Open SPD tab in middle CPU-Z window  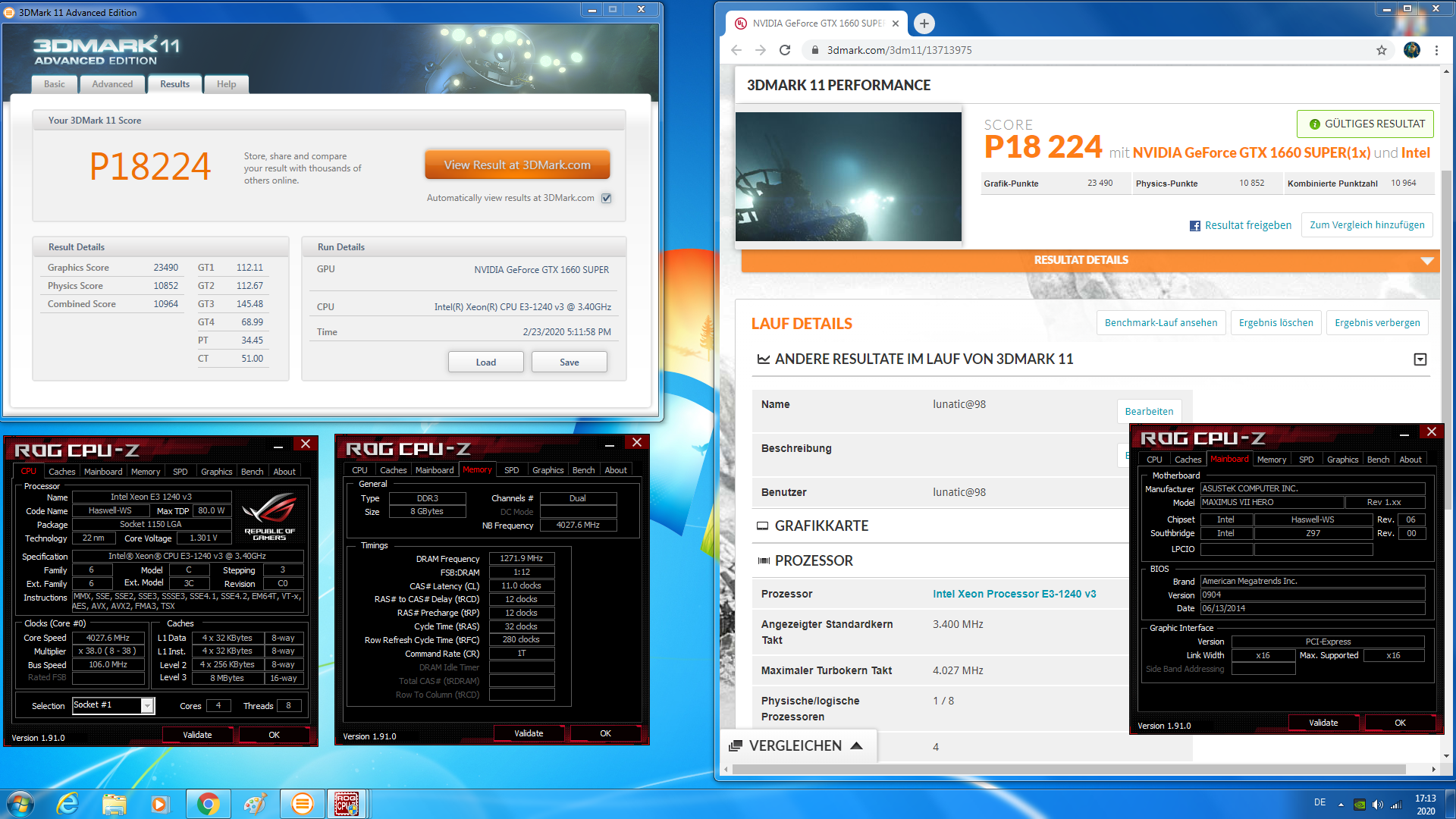coord(512,470)
